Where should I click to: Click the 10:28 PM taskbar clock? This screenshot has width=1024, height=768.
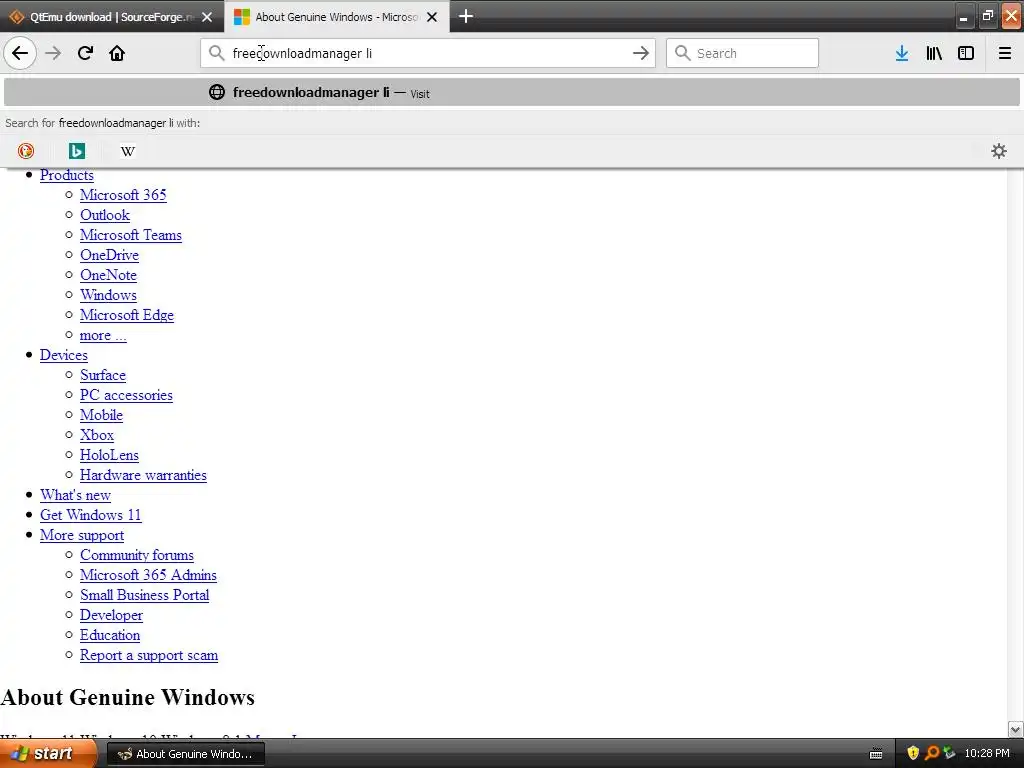tap(987, 753)
